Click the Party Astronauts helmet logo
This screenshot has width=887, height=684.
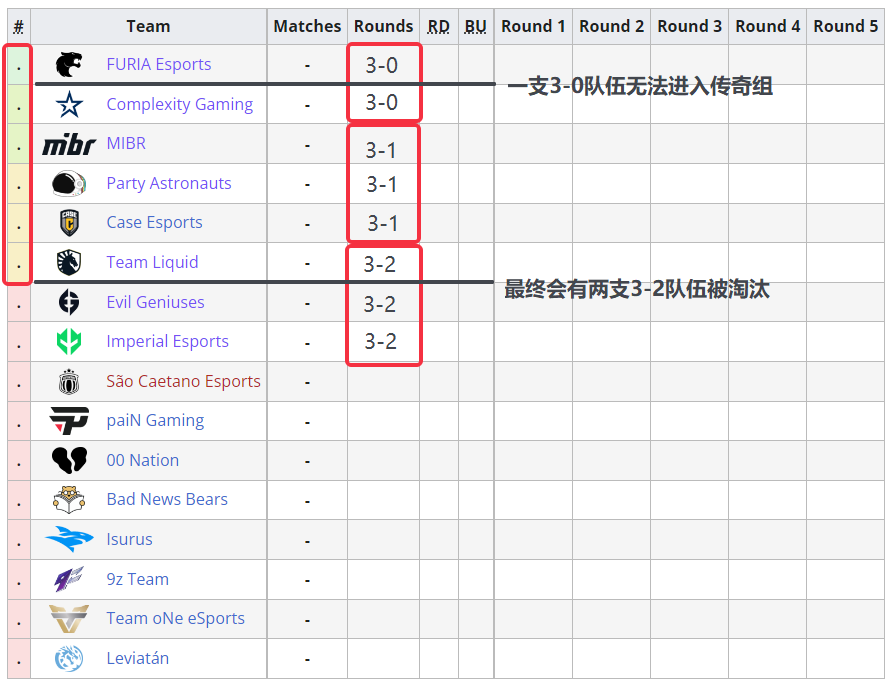pyautogui.click(x=69, y=183)
